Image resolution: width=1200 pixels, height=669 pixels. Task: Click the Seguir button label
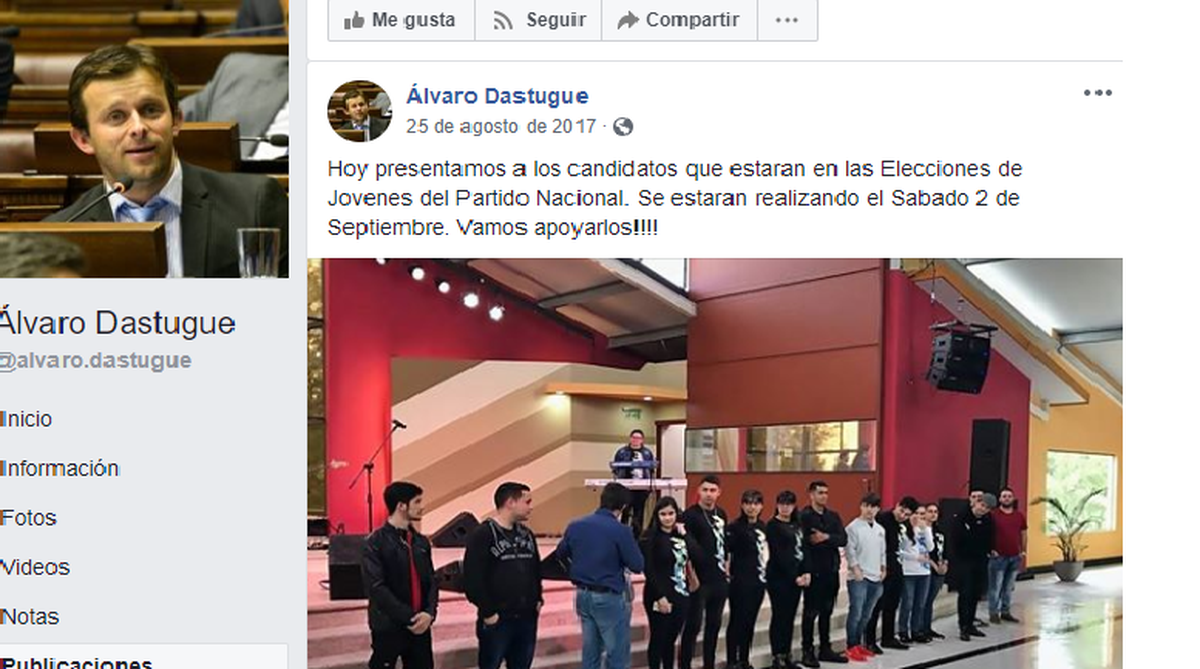tap(555, 20)
